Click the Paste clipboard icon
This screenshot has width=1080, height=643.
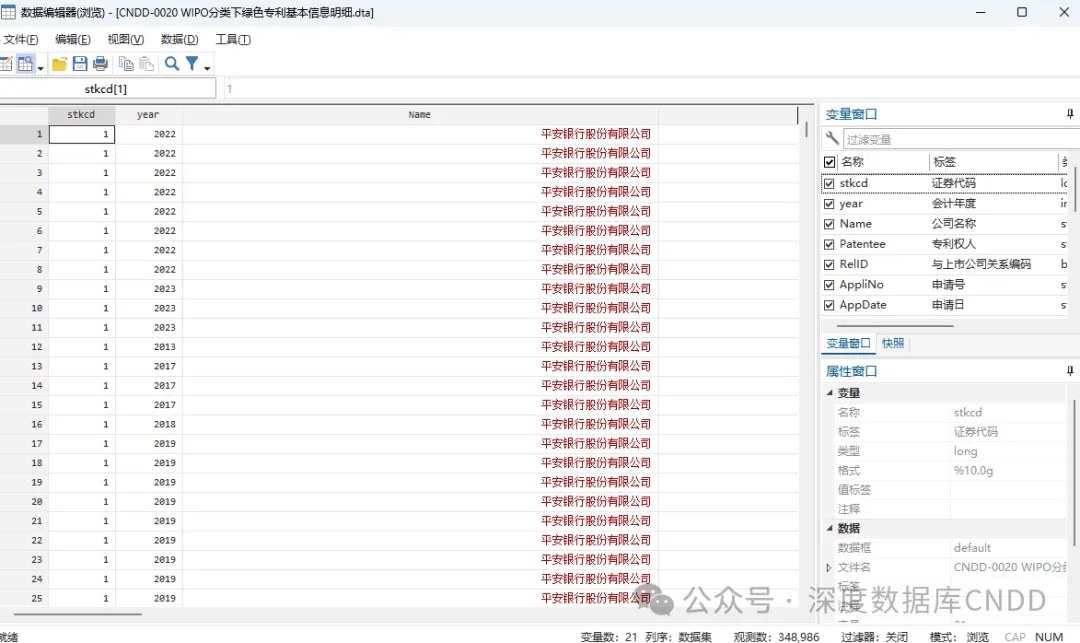[146, 64]
